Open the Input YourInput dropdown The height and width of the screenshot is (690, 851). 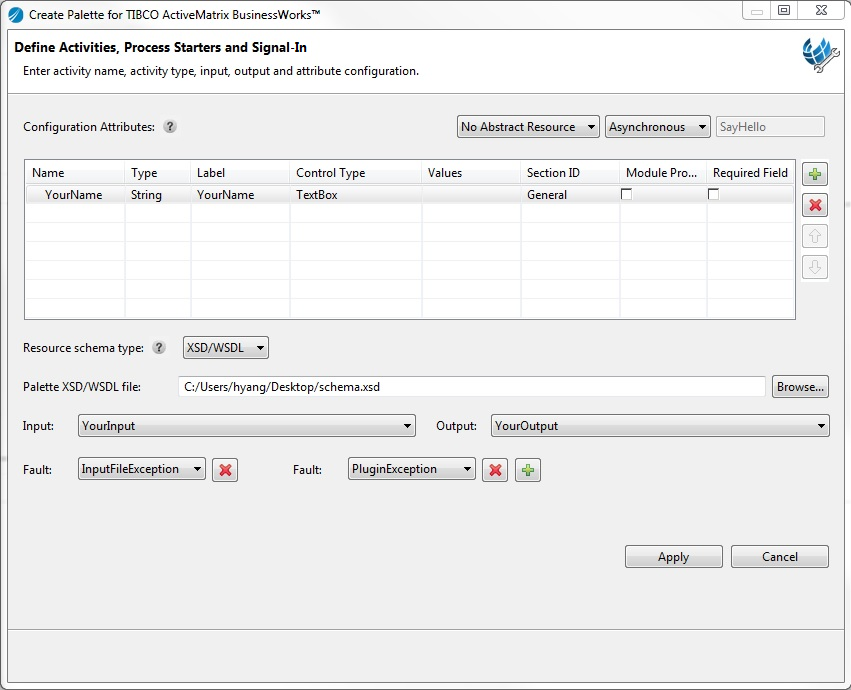point(247,426)
